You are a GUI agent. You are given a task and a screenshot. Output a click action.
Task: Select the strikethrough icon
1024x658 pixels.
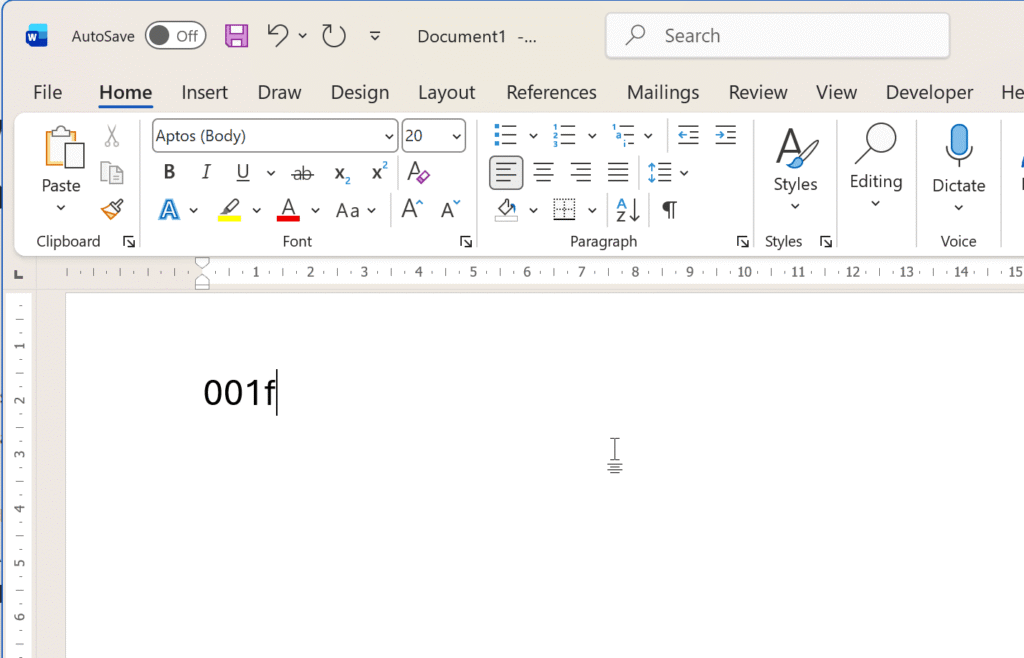302,172
